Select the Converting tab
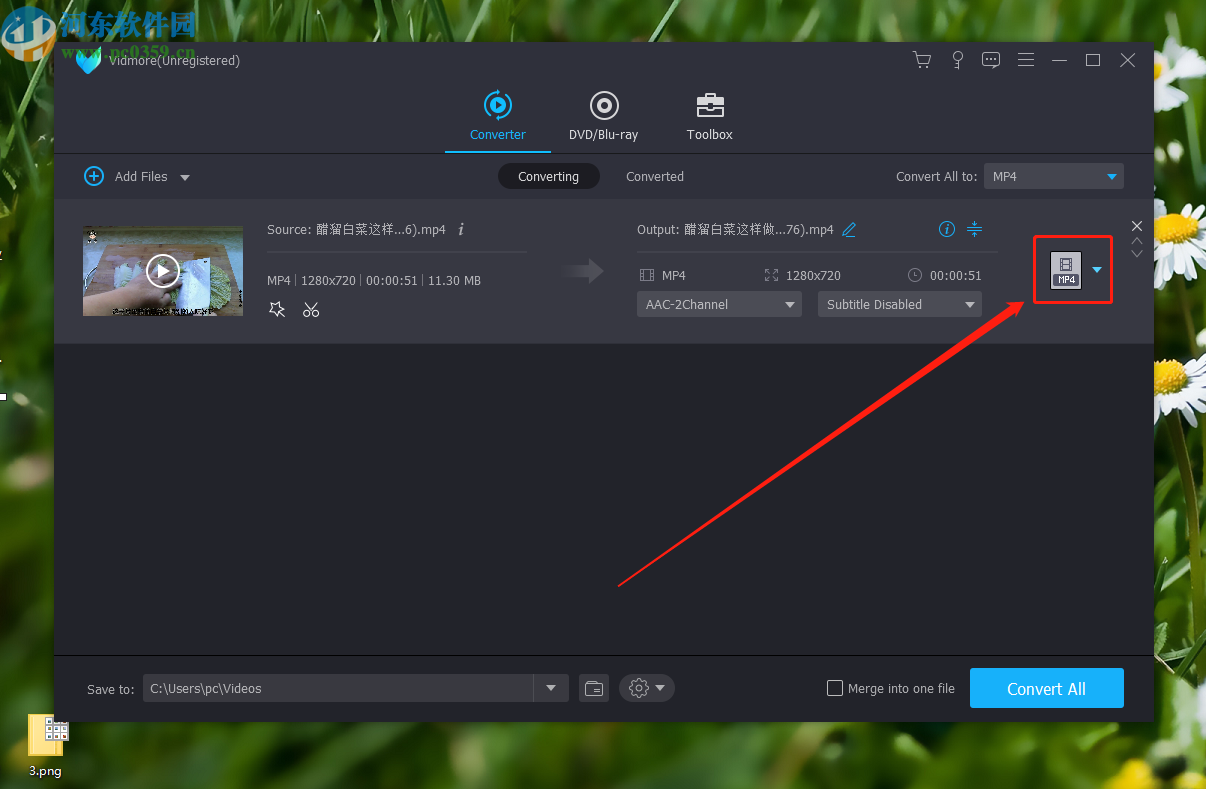This screenshot has width=1206, height=789. click(x=548, y=176)
